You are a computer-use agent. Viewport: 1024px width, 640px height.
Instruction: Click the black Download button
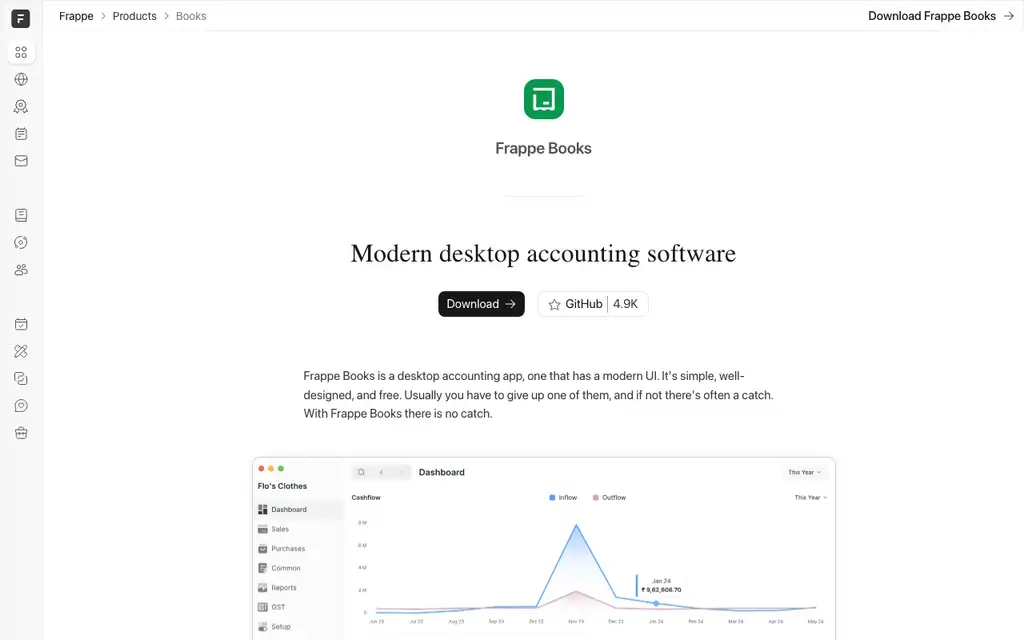coord(481,304)
